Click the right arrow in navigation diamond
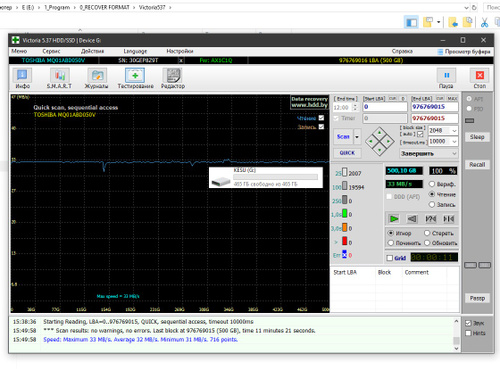The image size is (500, 369). tap(388, 141)
